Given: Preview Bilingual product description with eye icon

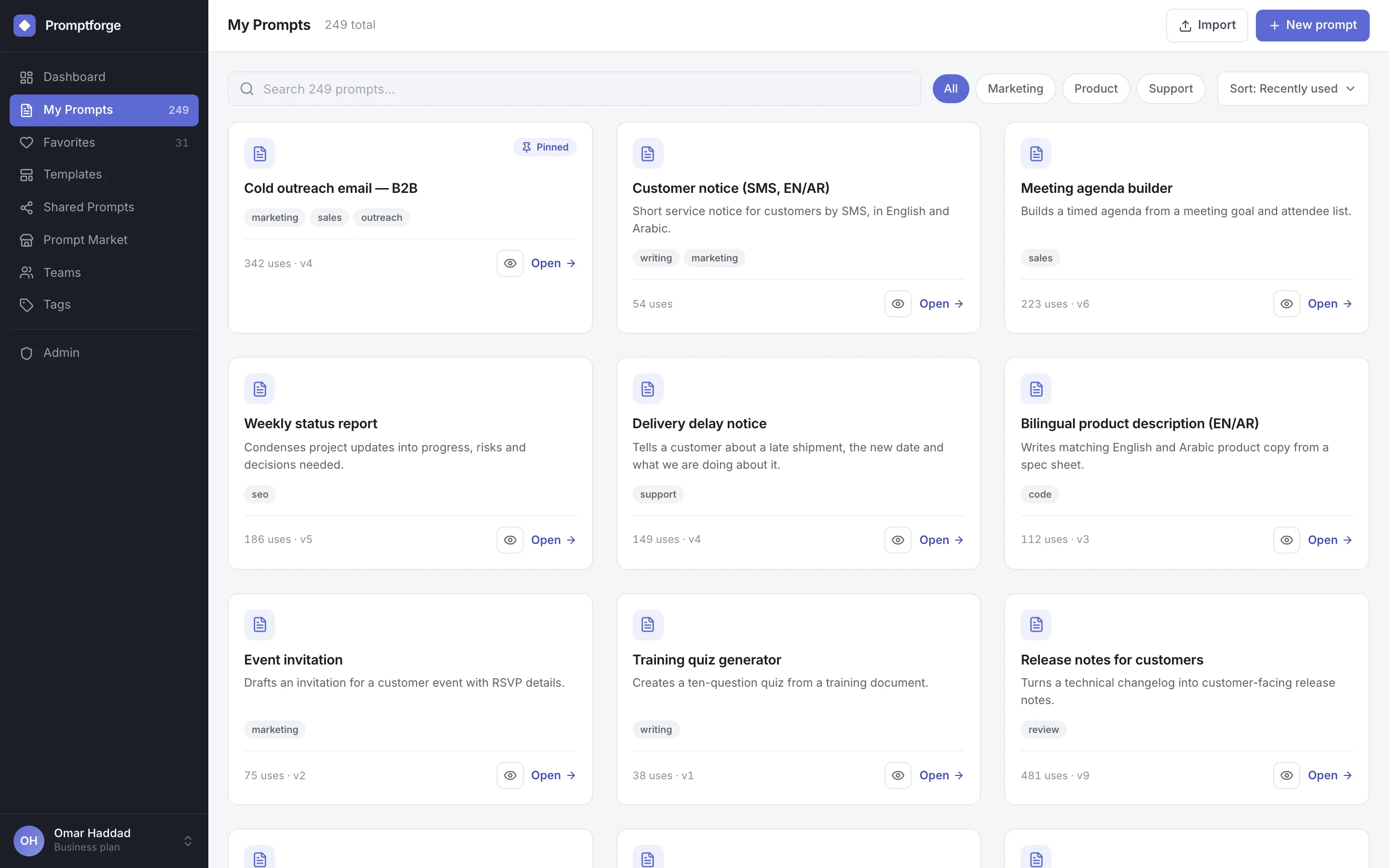Looking at the screenshot, I should coord(1286,540).
